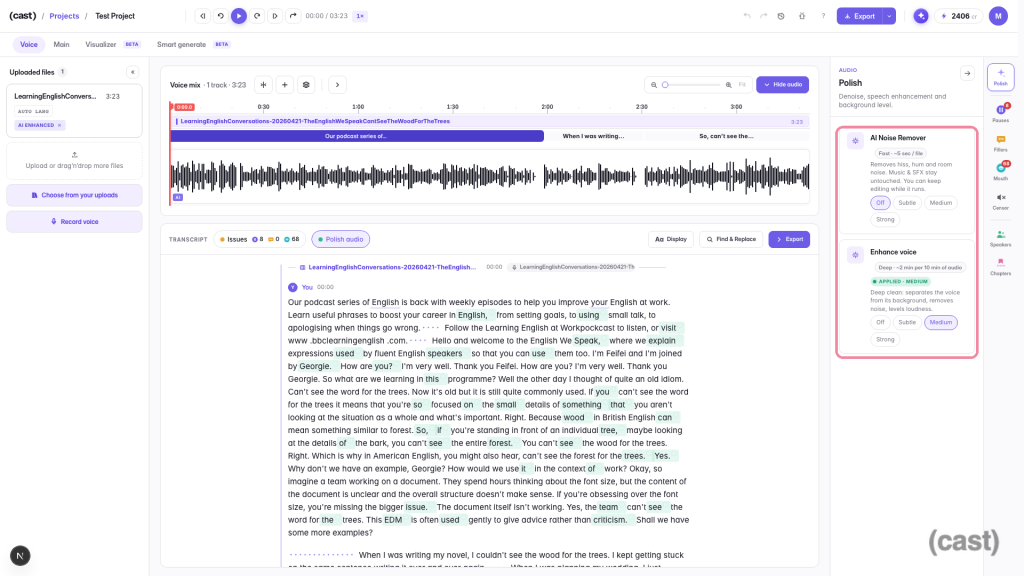Set AI Noise Remover to Strong
Viewport: 1024px width, 576px height.
885,219
